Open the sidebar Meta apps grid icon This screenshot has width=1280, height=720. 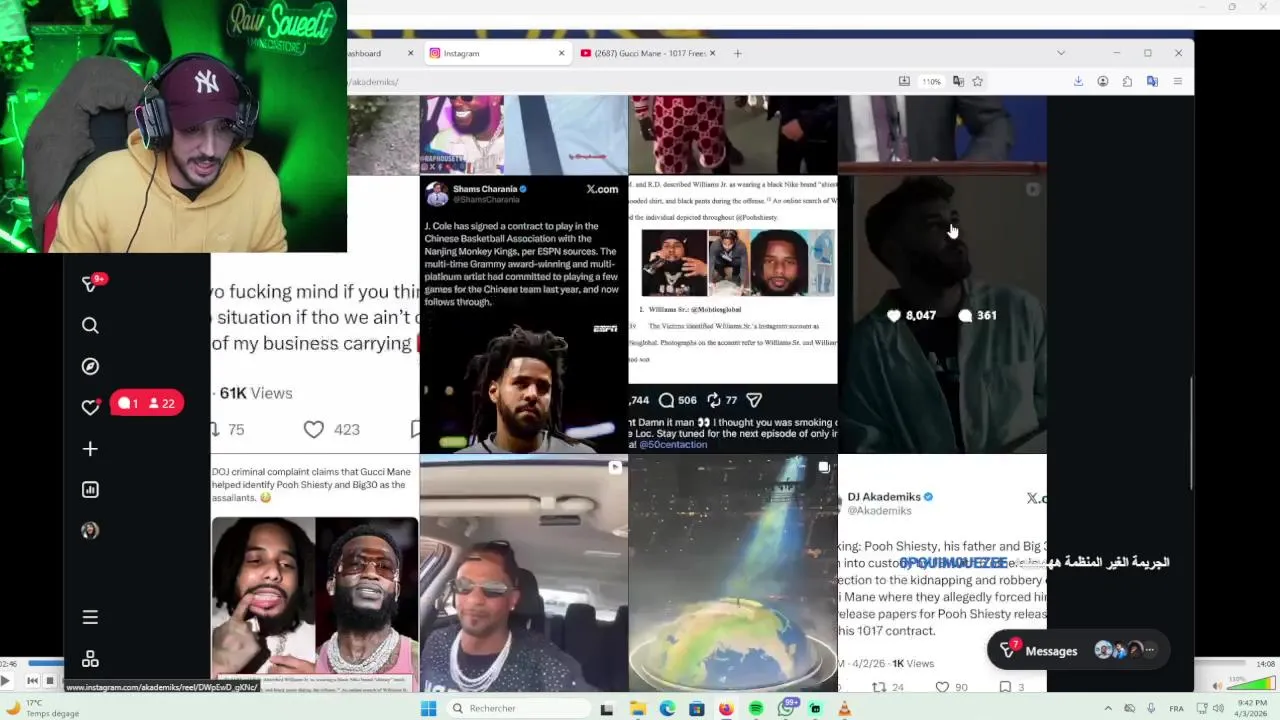click(x=90, y=659)
